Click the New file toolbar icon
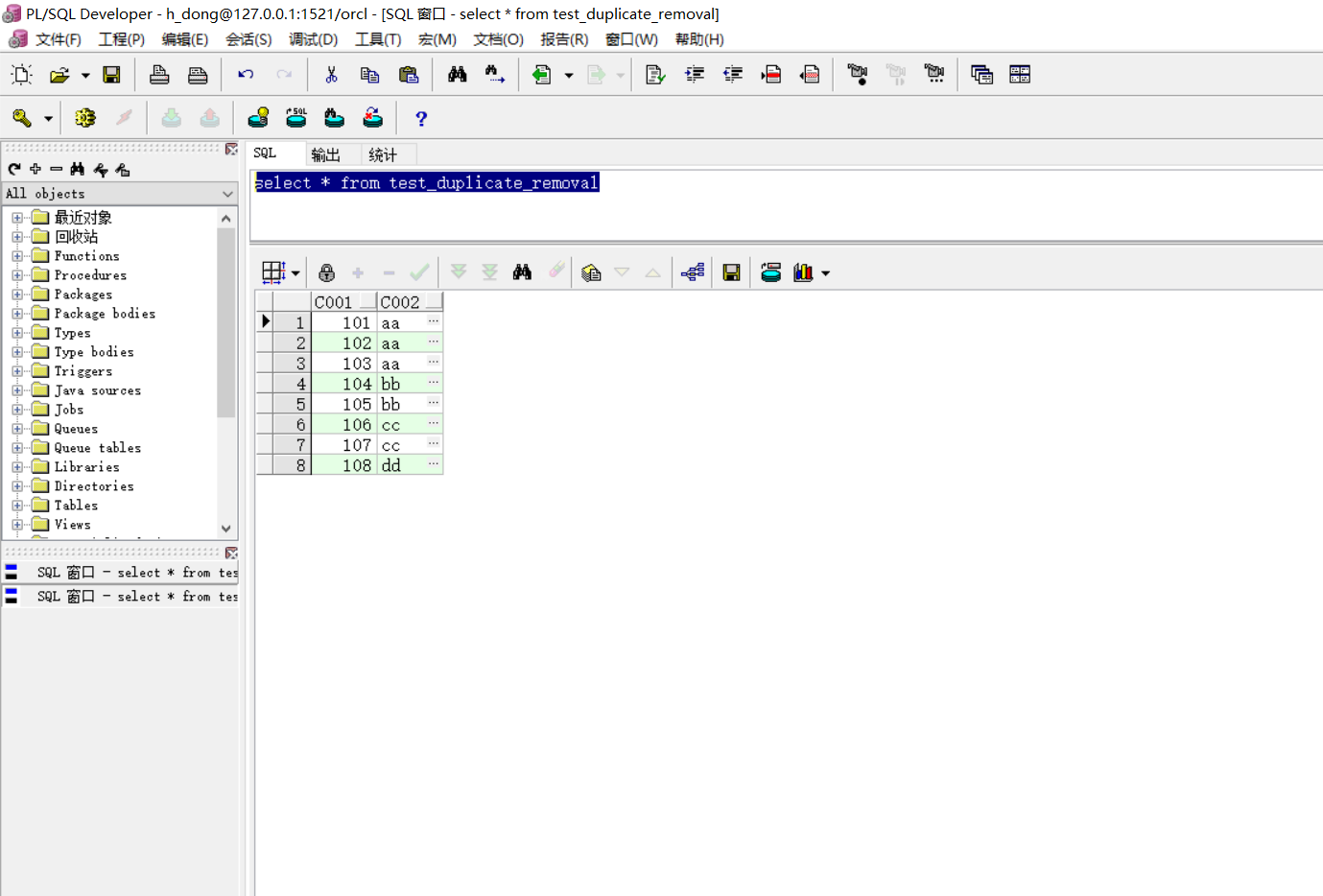The width and height of the screenshot is (1323, 896). coord(21,75)
